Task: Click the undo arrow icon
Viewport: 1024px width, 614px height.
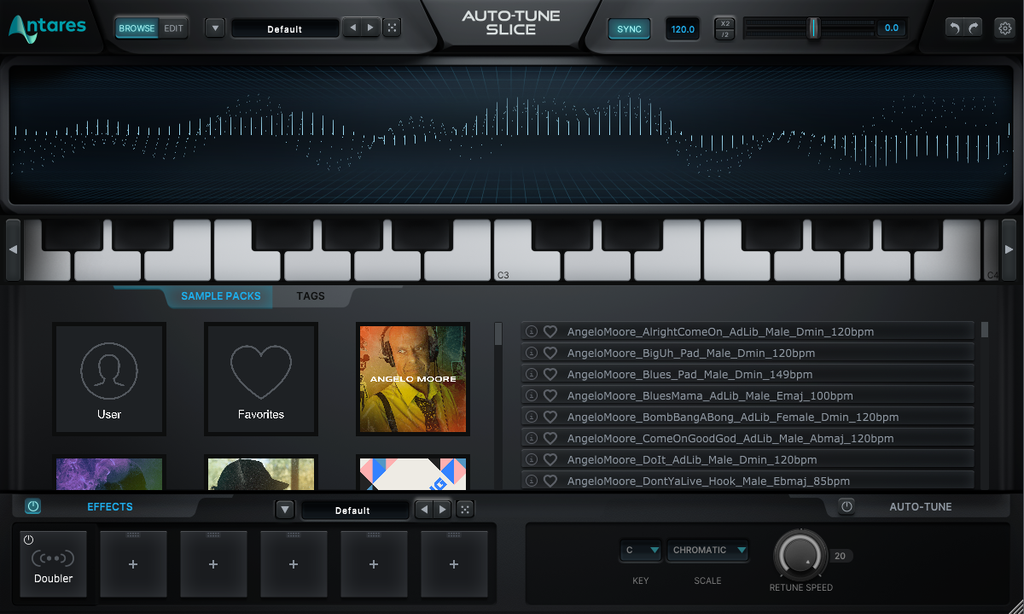Action: pyautogui.click(x=955, y=28)
